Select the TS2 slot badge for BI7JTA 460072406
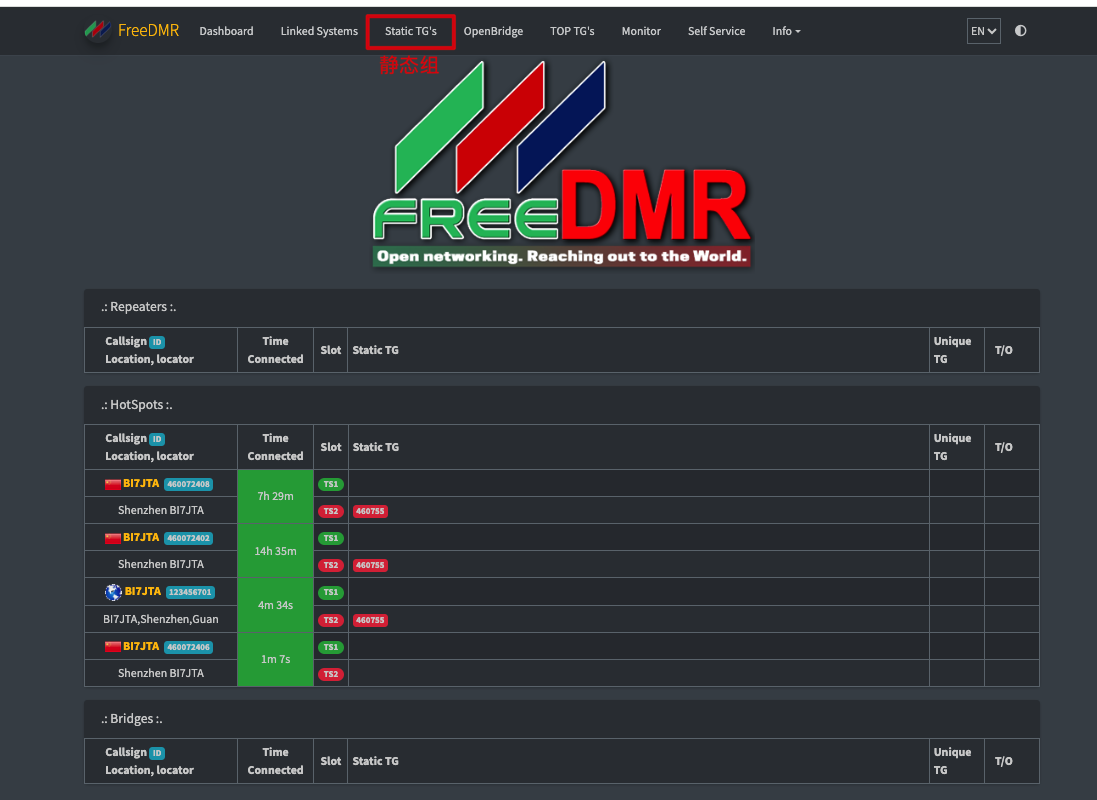 (x=330, y=673)
